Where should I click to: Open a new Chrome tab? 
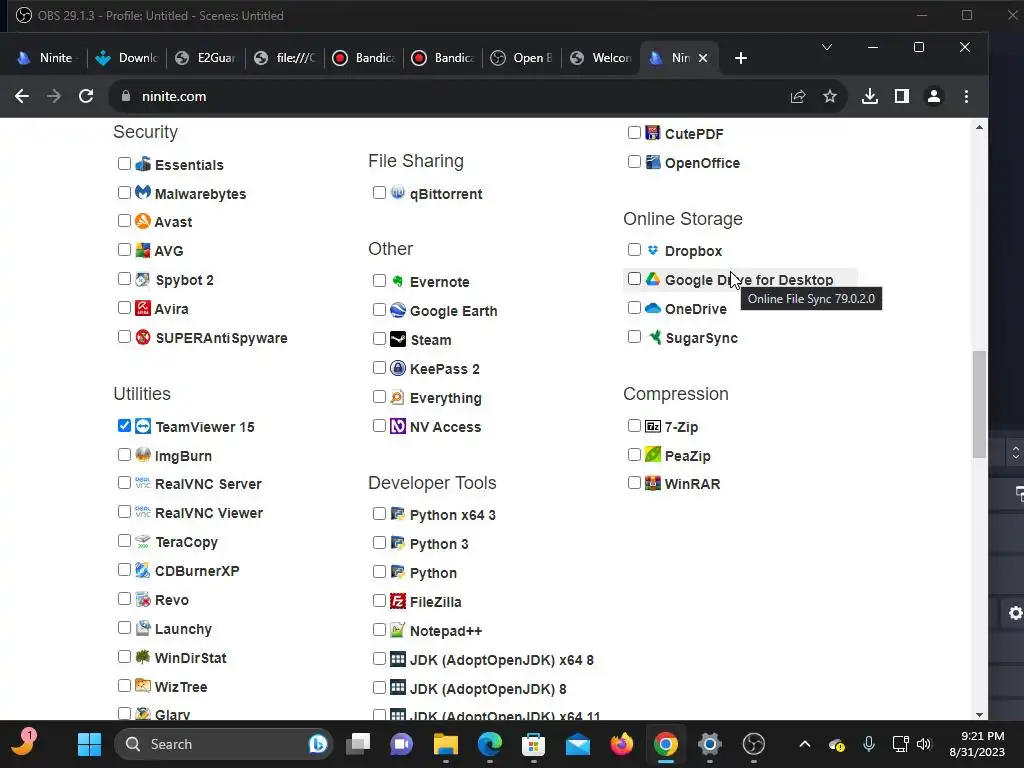point(741,58)
